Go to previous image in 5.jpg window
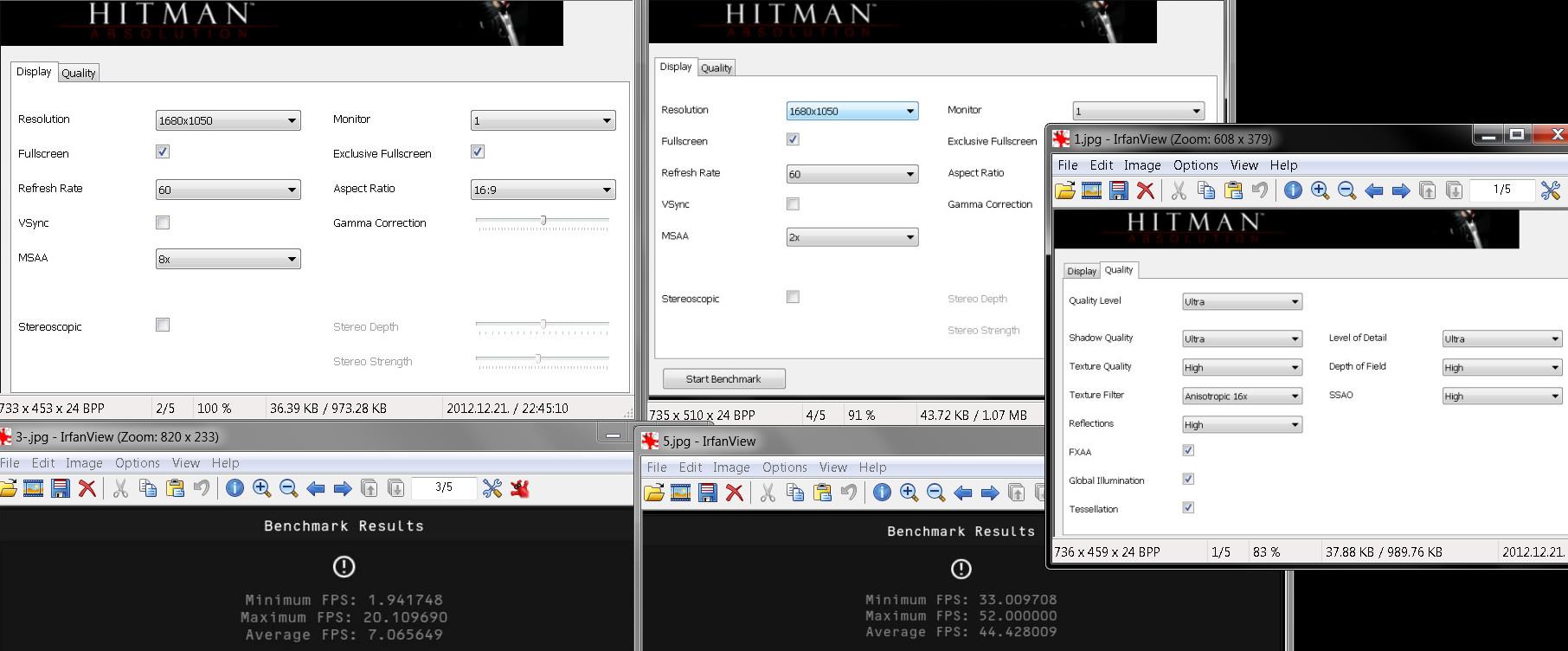 pyautogui.click(x=962, y=493)
